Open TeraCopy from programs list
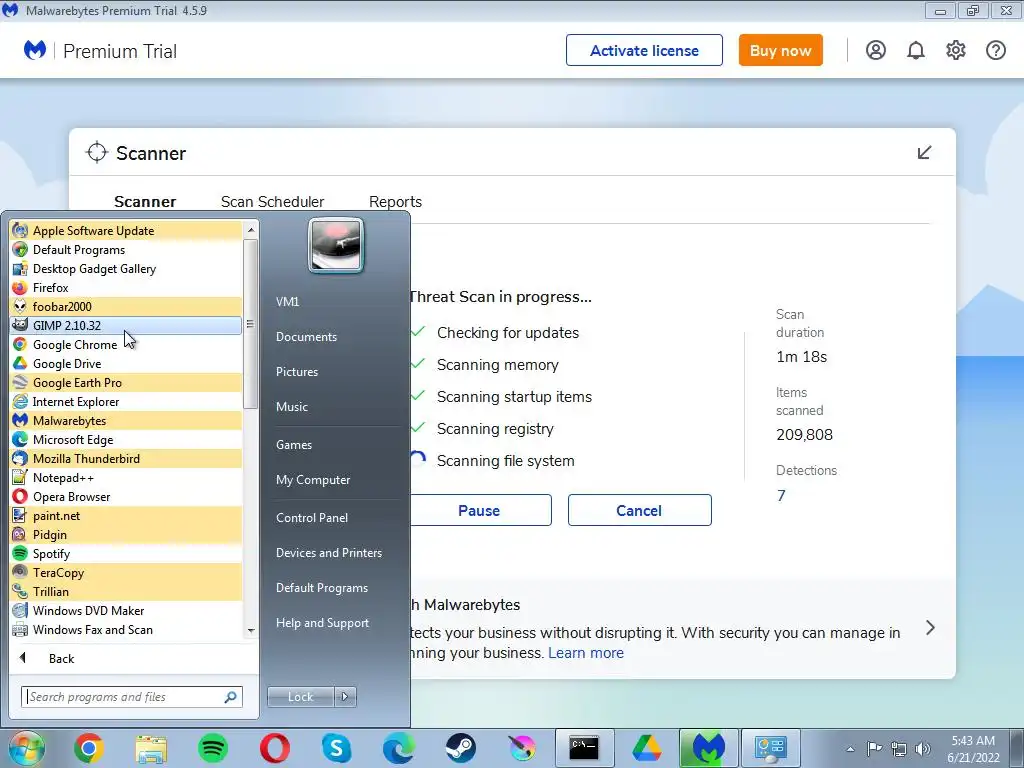 click(126, 573)
